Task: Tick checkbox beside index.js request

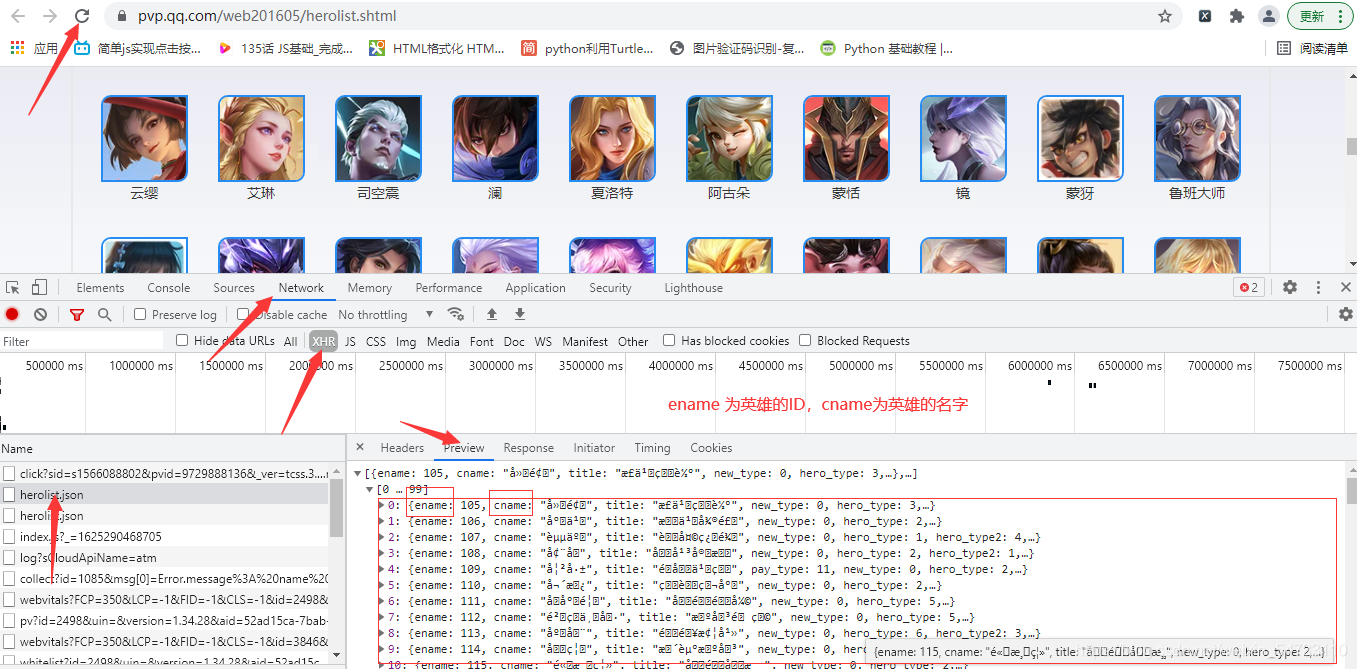Action: click(9, 537)
